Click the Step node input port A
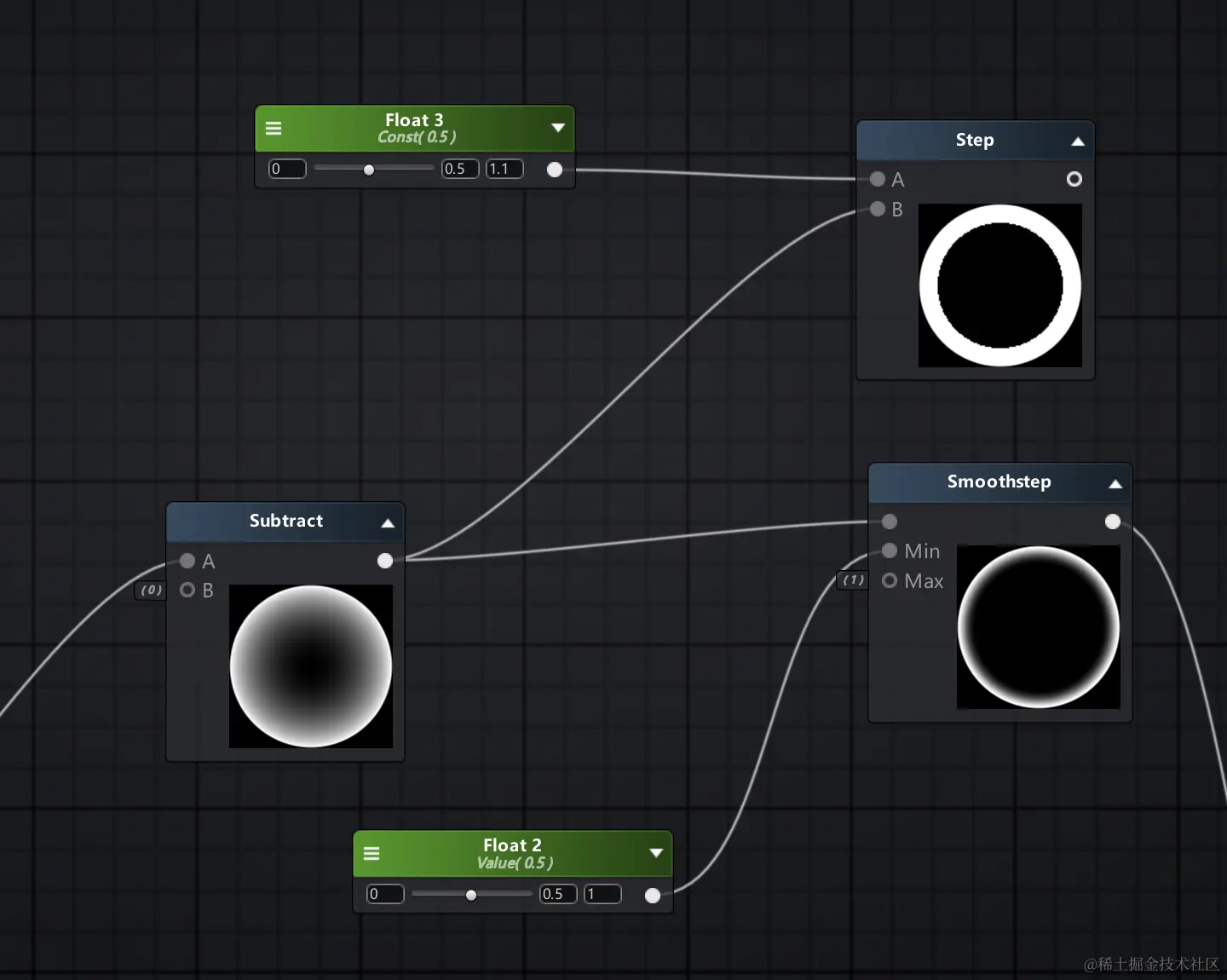Viewport: 1227px width, 980px height. coord(878,179)
